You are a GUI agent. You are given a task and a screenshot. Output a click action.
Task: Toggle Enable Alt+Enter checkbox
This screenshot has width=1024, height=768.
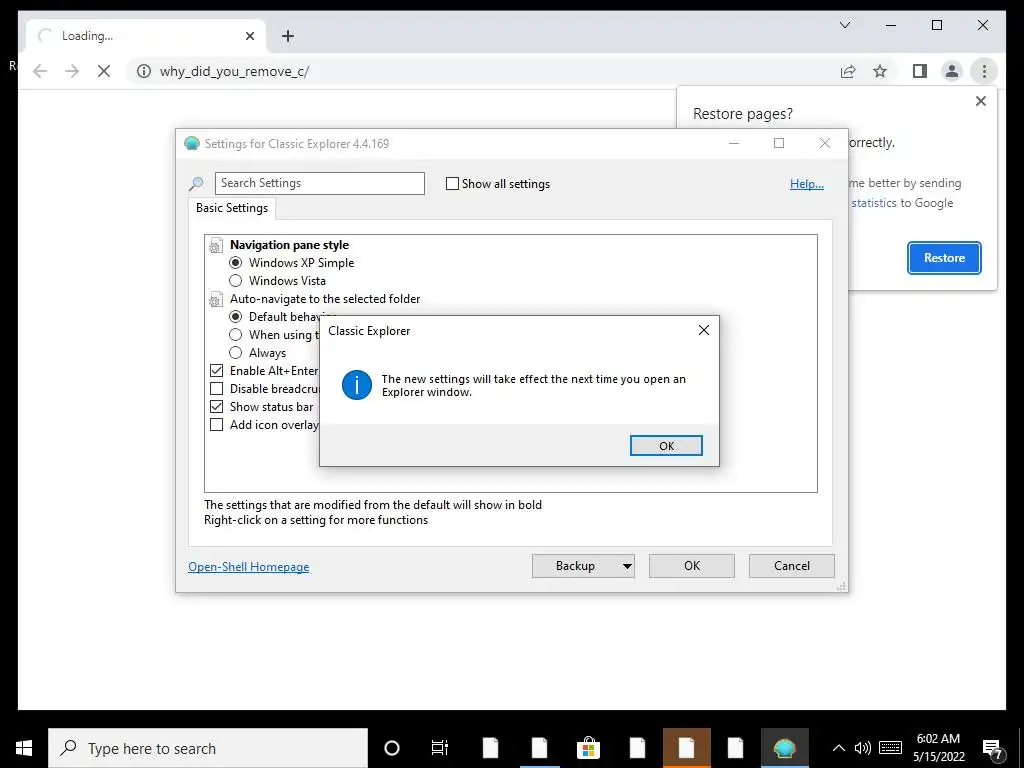216,370
